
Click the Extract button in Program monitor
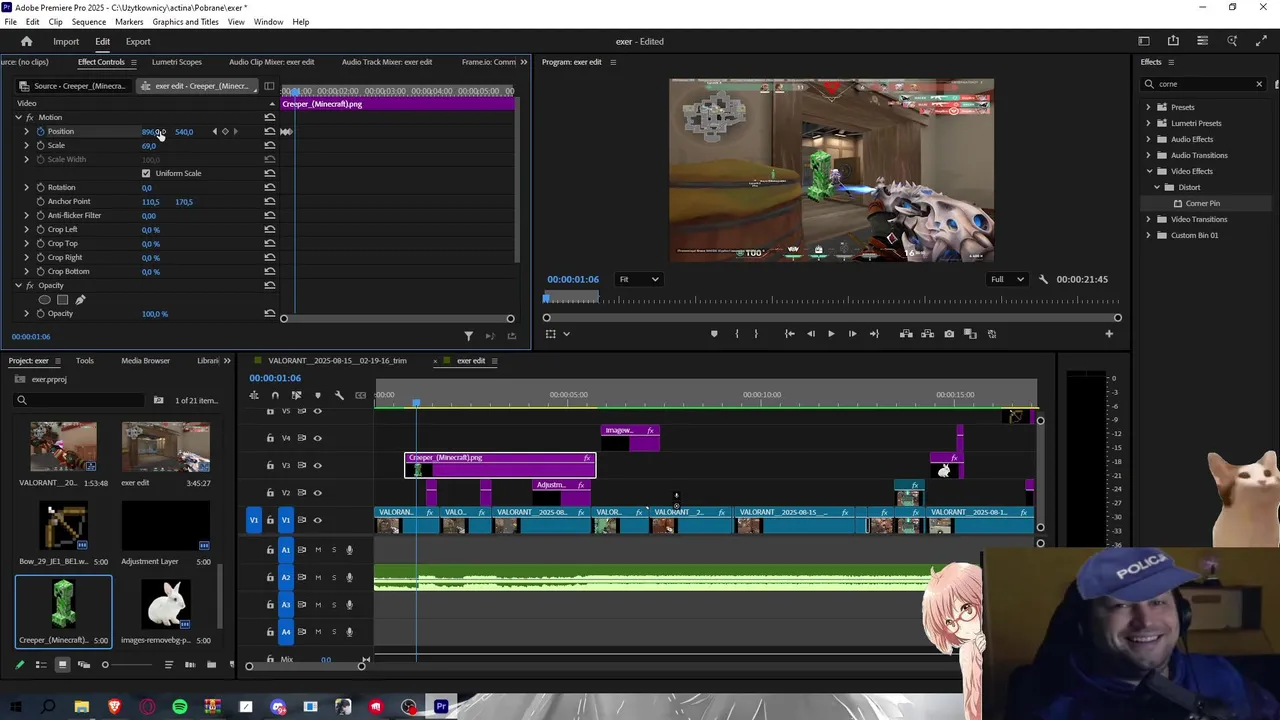tap(928, 334)
